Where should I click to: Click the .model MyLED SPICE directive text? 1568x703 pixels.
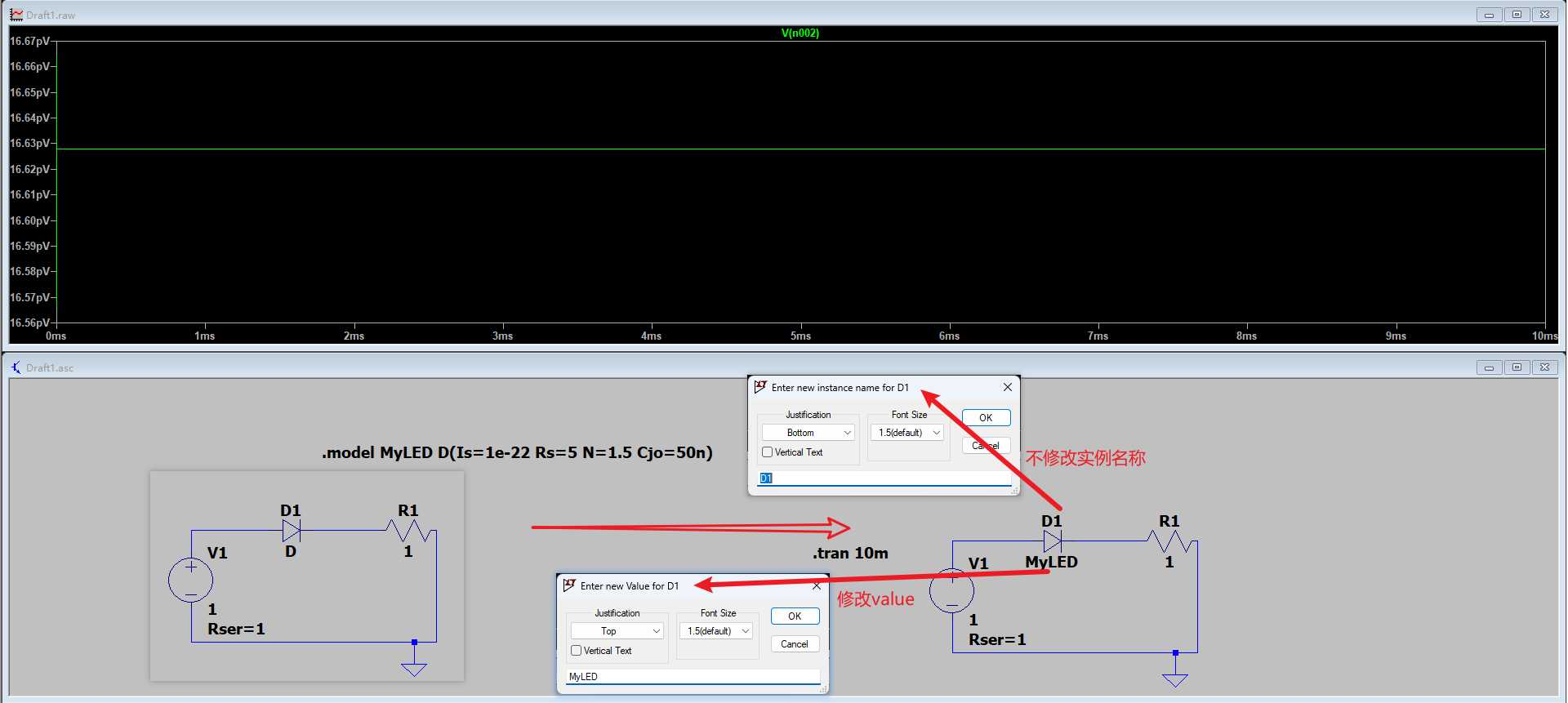click(517, 452)
